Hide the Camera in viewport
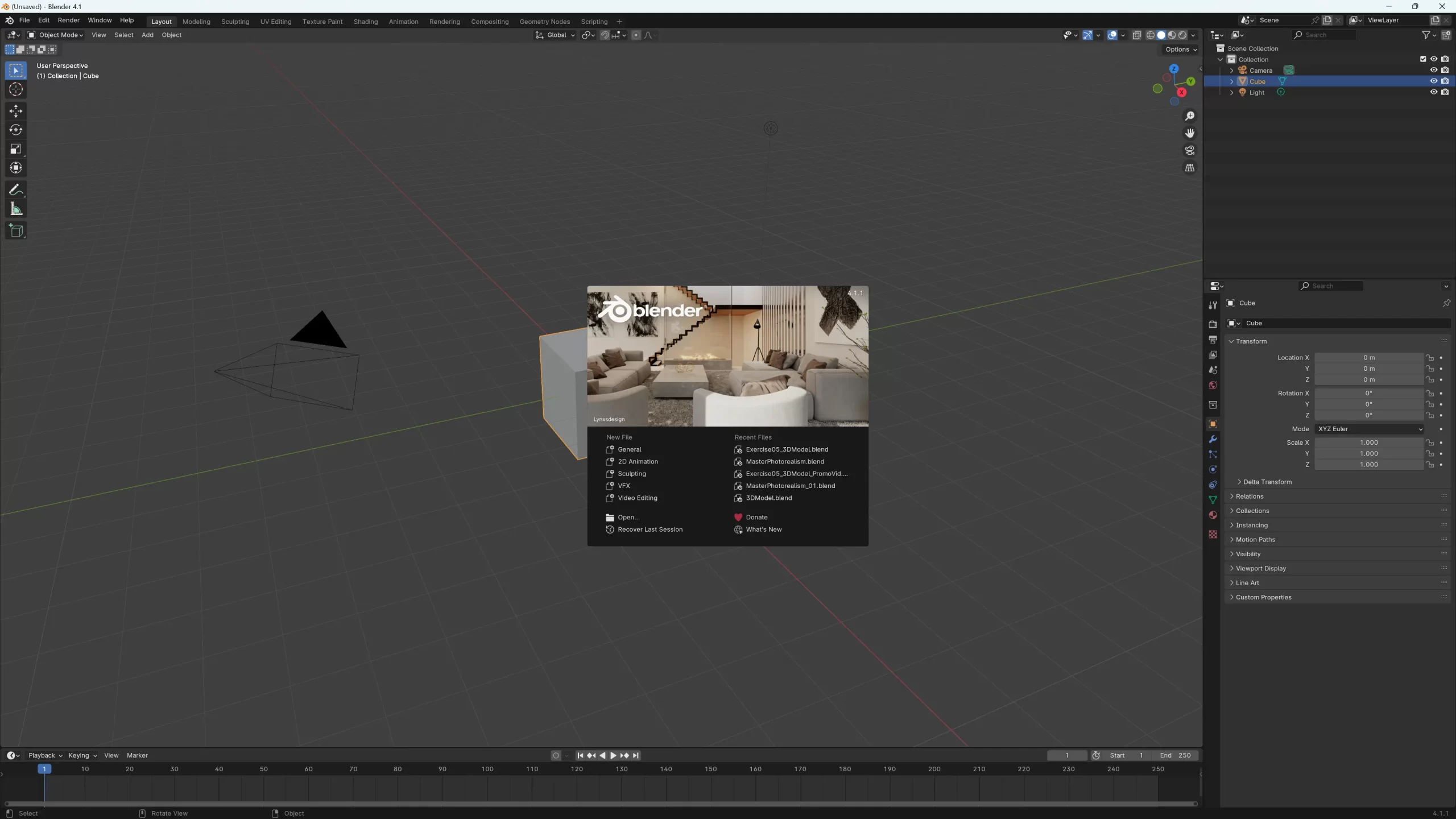 click(1433, 71)
